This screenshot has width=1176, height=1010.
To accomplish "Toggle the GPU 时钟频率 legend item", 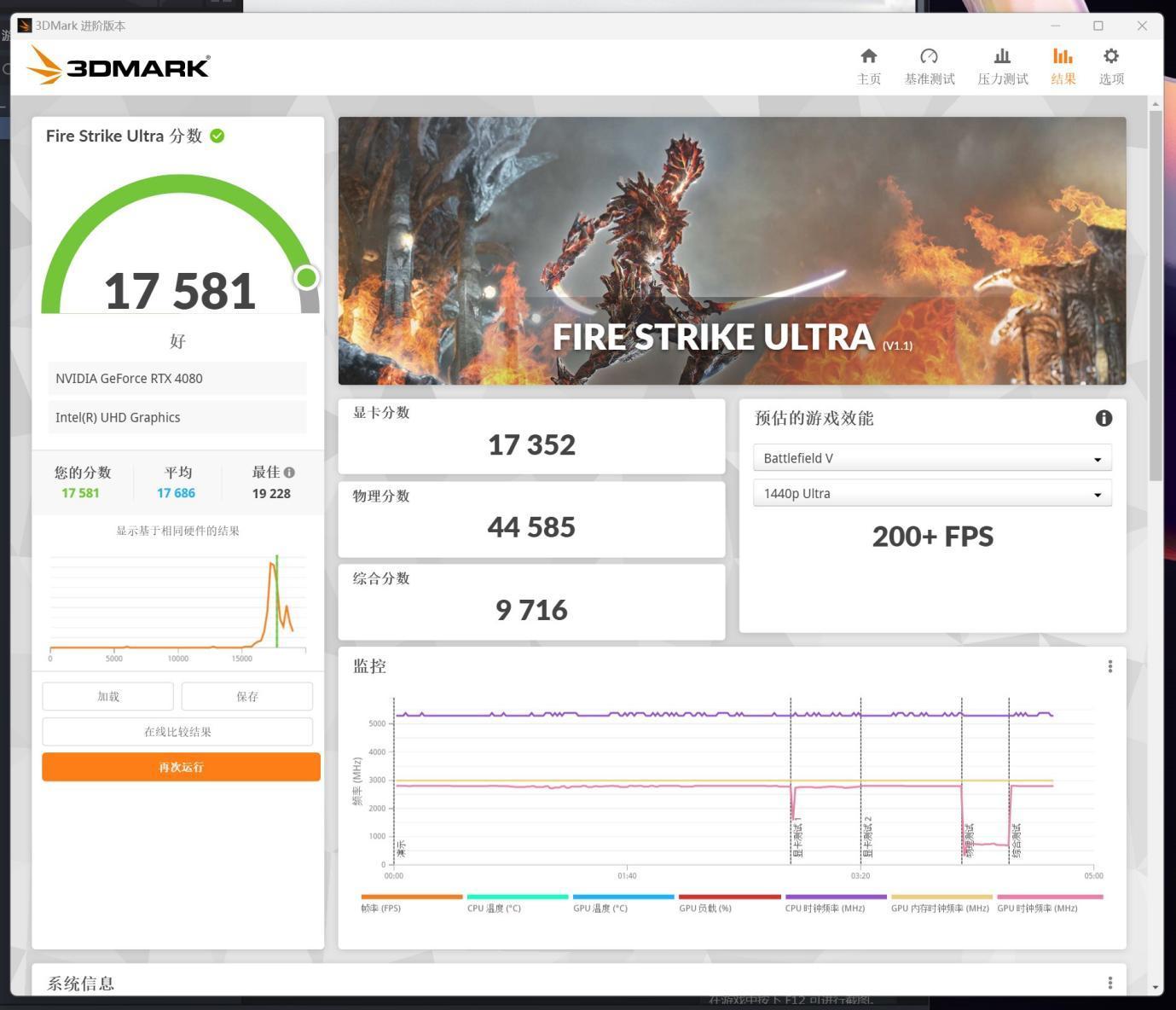I will pyautogui.click(x=1049, y=903).
